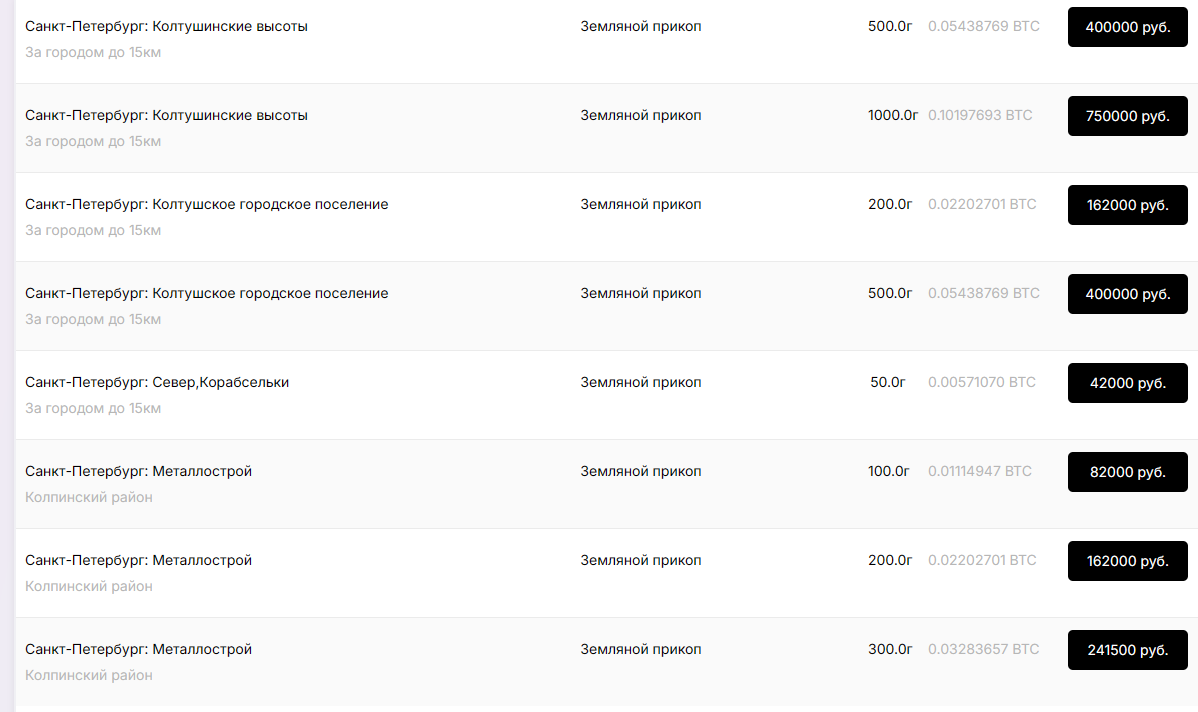The image size is (1198, 712).
Task: Open Колтушинские высоты listing with 1000.0г
Action: point(166,115)
